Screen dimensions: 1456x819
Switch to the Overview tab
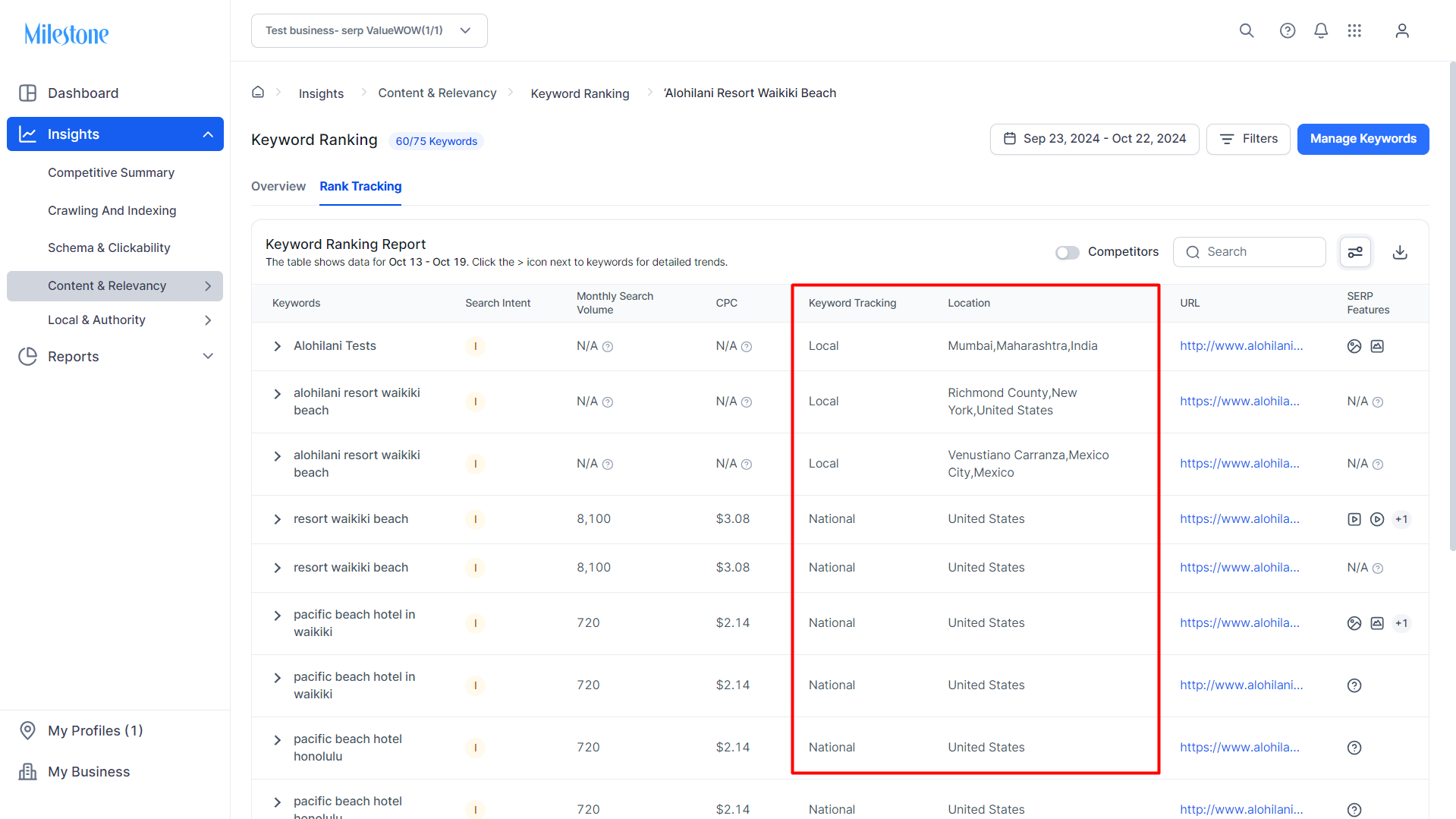coord(278,186)
